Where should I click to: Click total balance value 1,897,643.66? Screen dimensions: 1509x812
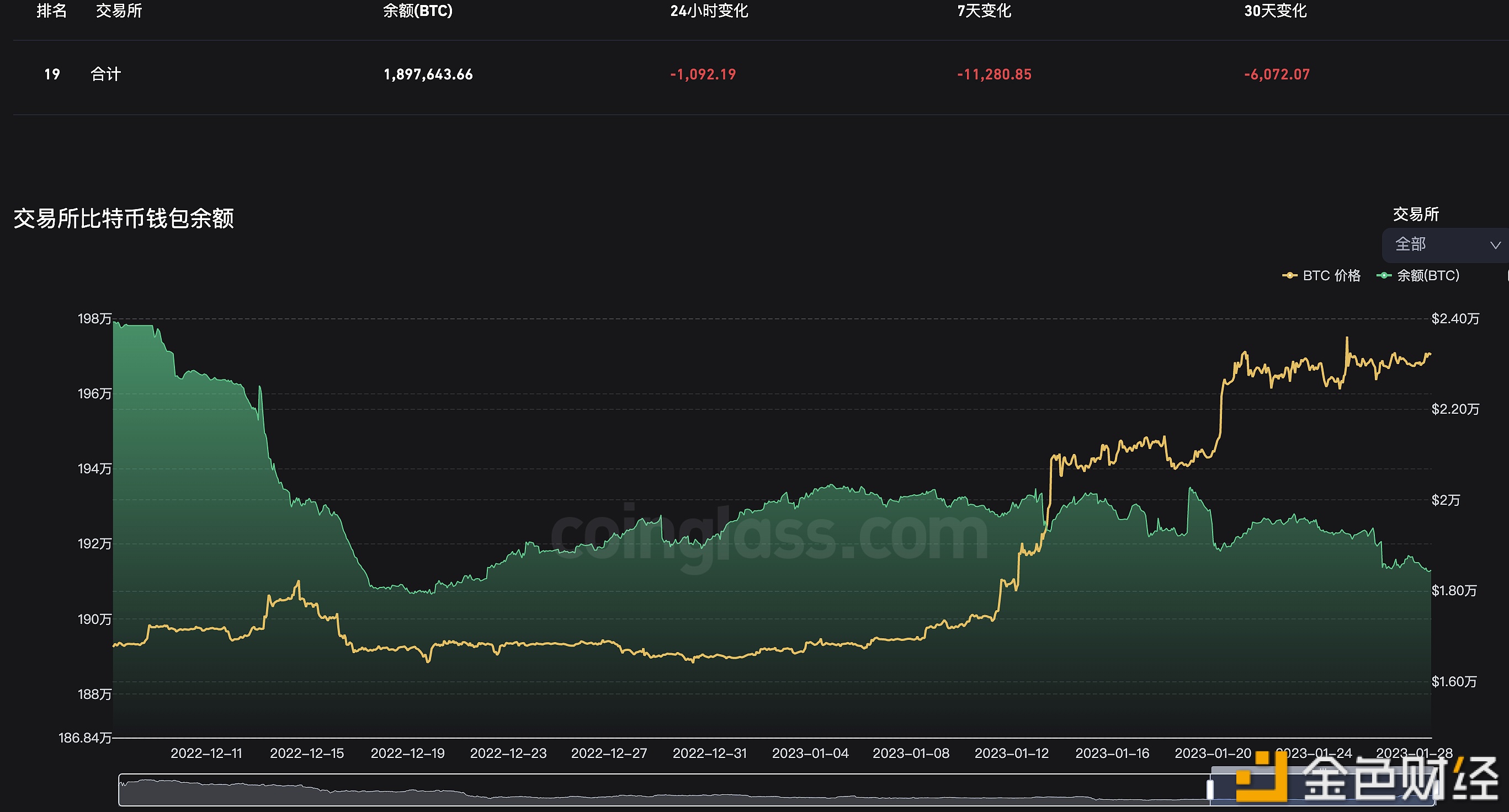tap(428, 74)
